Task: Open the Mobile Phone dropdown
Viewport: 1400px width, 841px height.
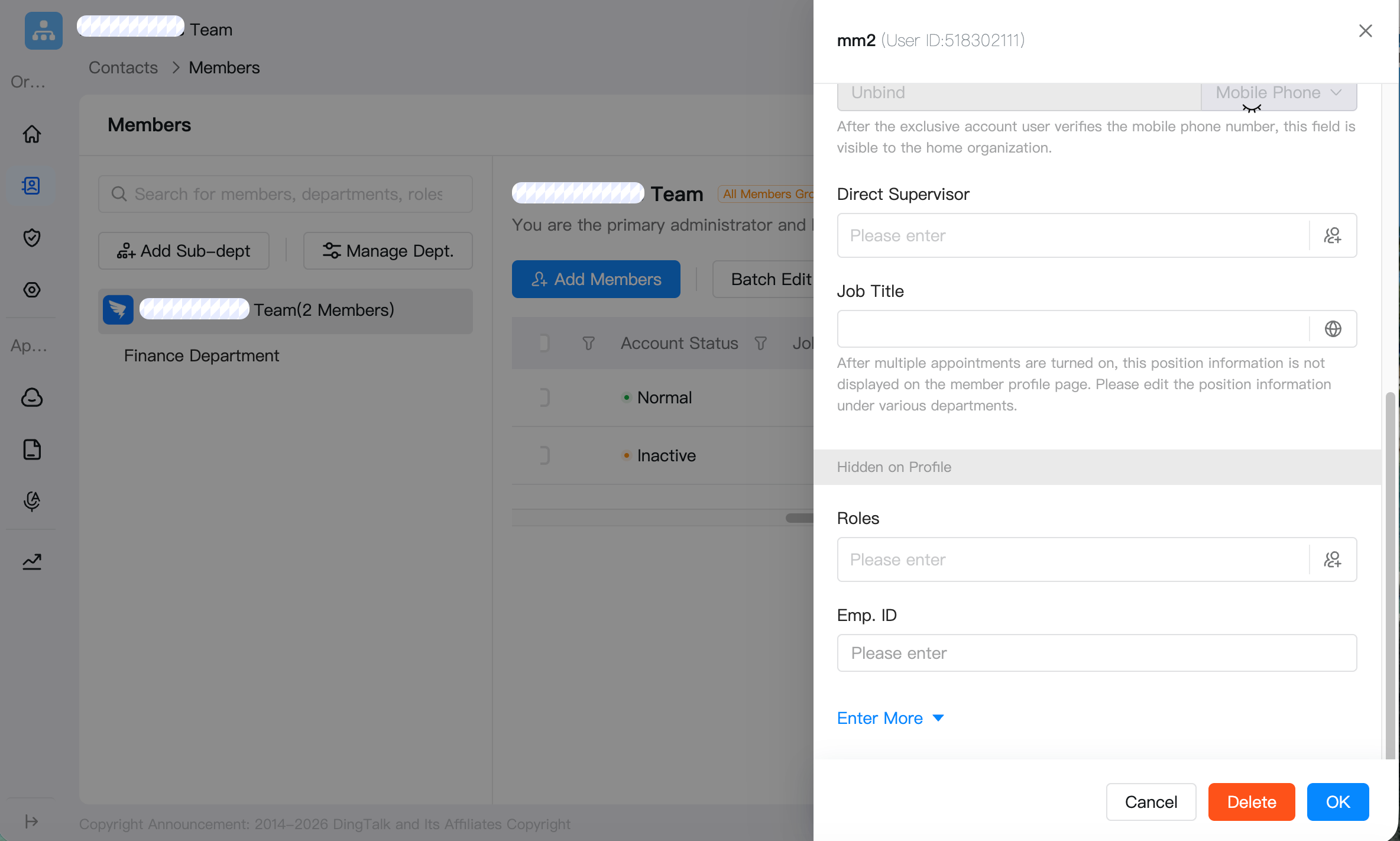Action: coord(1279,93)
